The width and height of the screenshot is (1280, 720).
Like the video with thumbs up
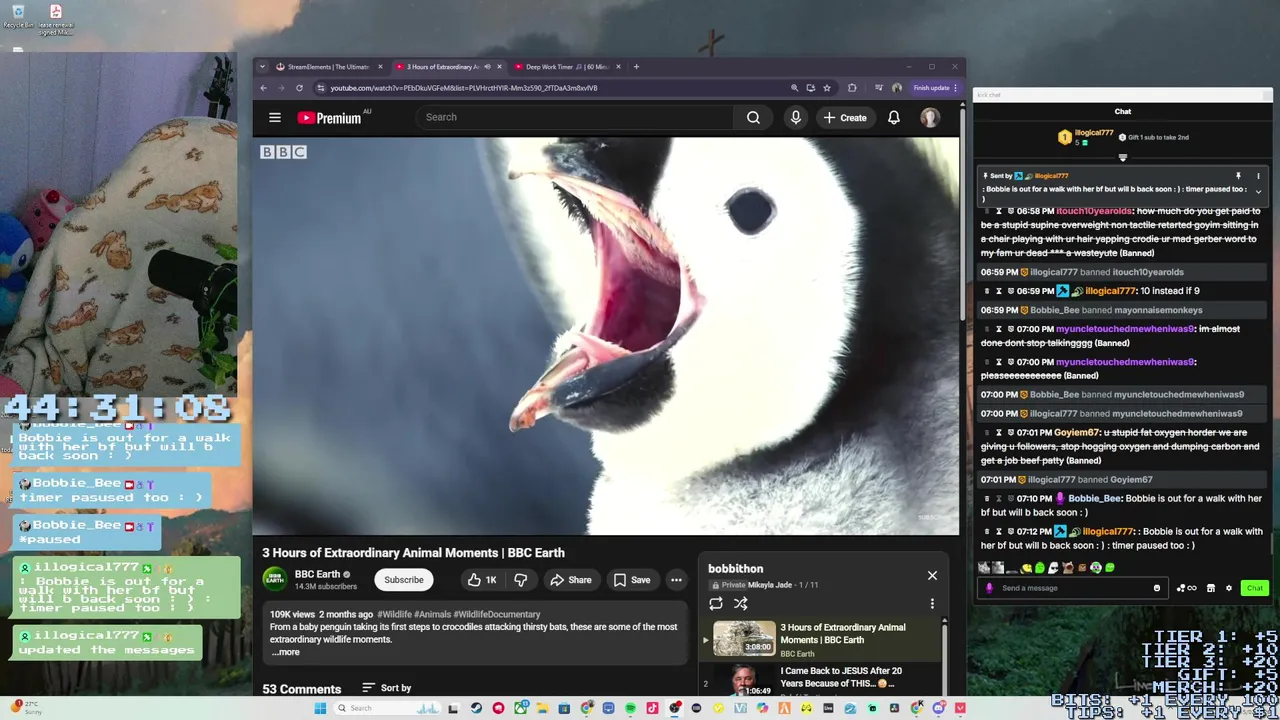click(x=482, y=580)
